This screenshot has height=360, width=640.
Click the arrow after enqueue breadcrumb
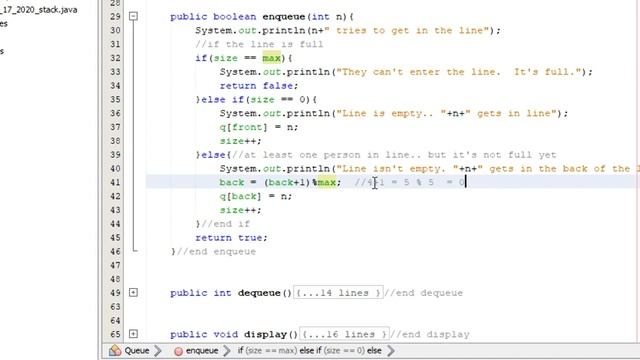click(x=227, y=351)
